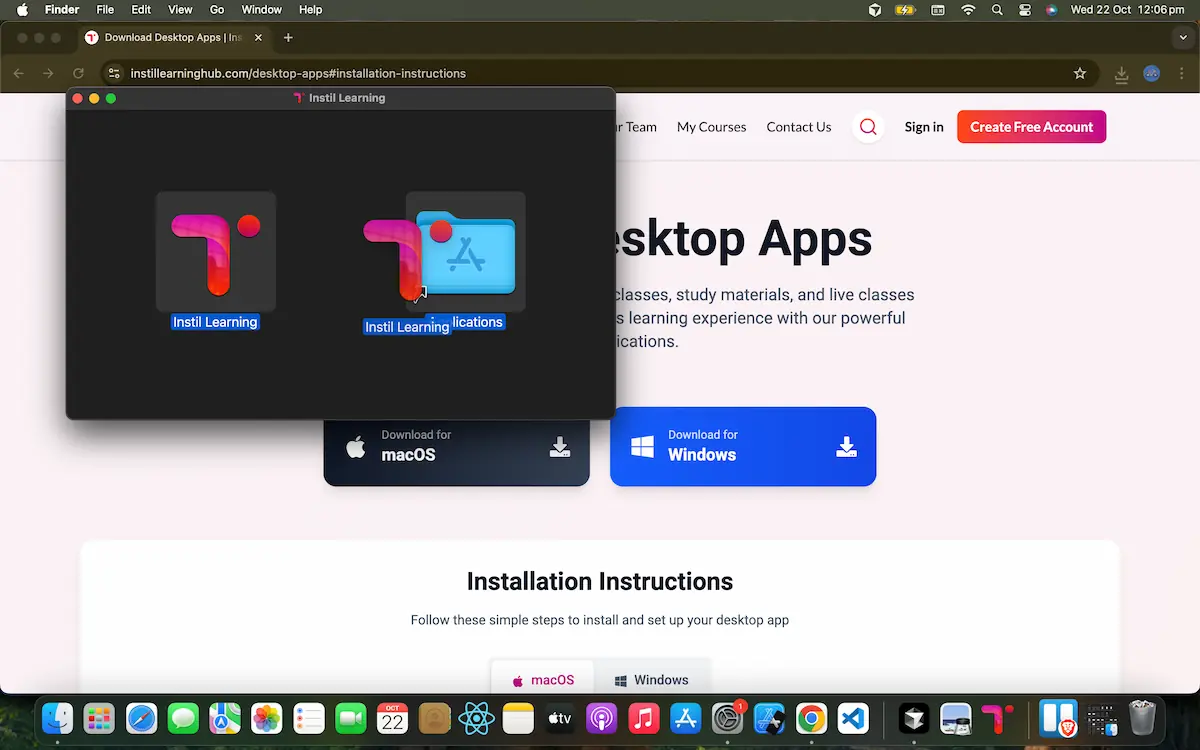Reload the page with the refresh icon
1200x750 pixels.
pyautogui.click(x=79, y=73)
